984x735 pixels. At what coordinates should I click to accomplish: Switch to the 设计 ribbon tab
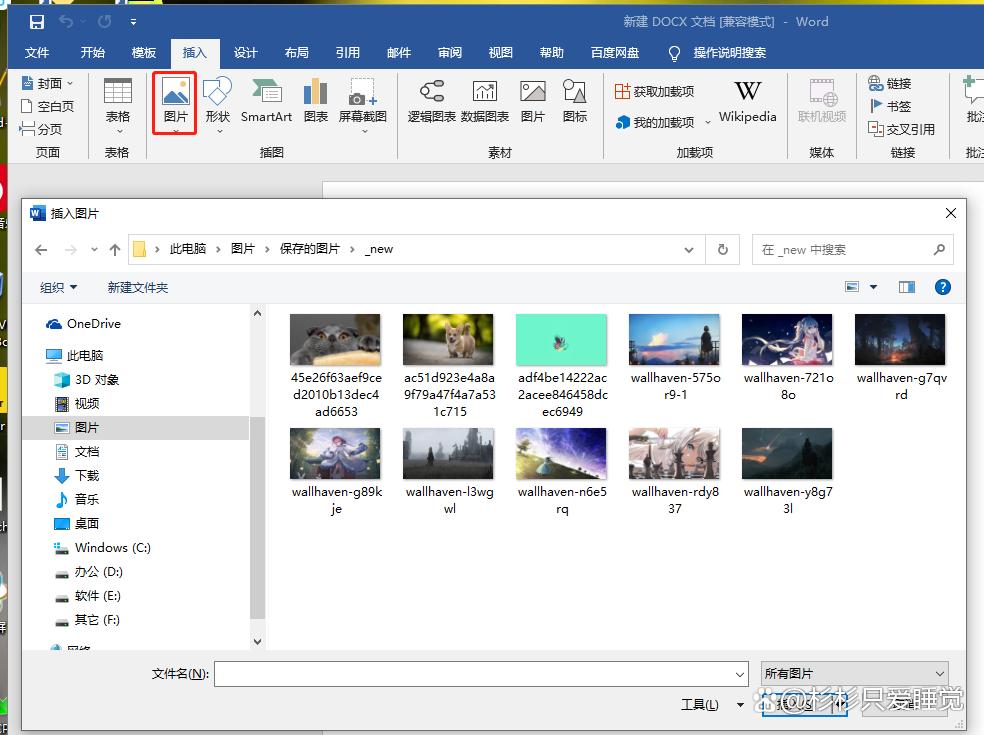pyautogui.click(x=245, y=53)
